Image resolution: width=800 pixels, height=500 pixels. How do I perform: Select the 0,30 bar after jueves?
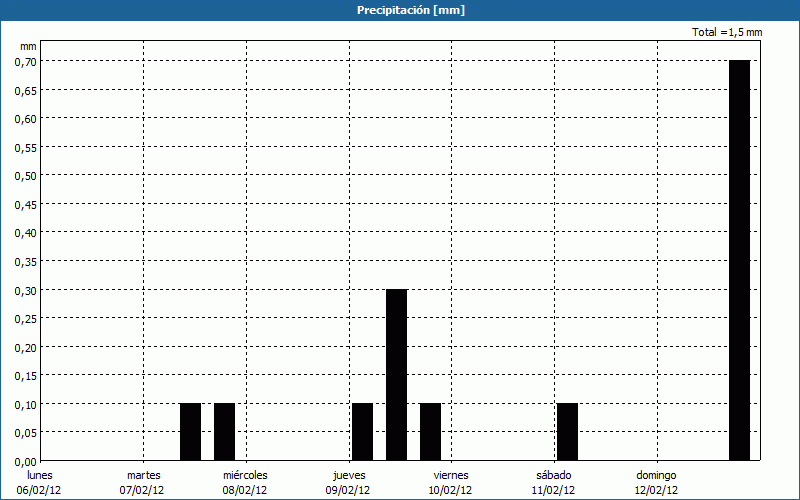click(396, 374)
